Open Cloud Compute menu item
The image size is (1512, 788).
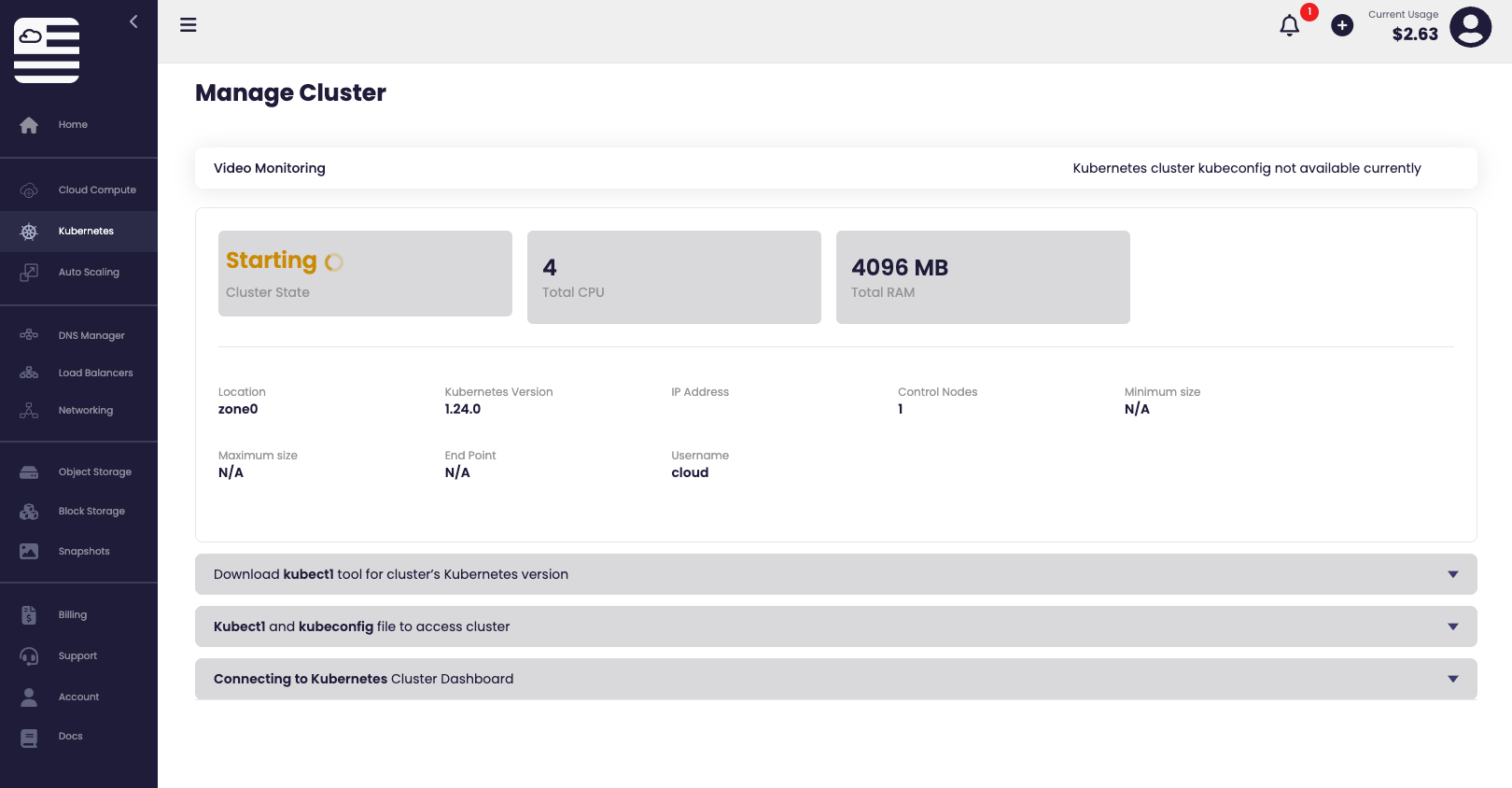pyautogui.click(x=97, y=190)
